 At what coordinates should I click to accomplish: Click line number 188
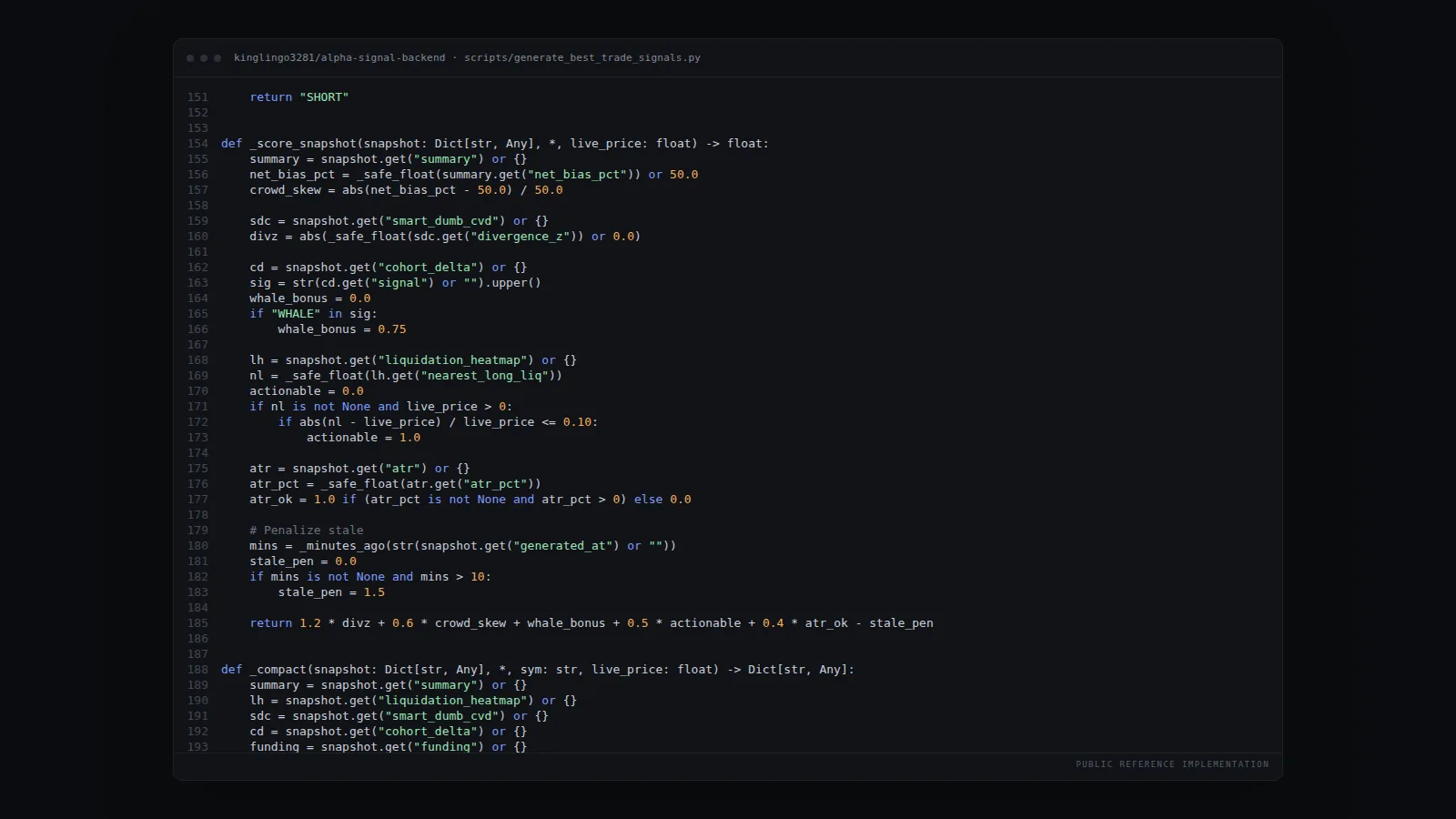point(197,670)
